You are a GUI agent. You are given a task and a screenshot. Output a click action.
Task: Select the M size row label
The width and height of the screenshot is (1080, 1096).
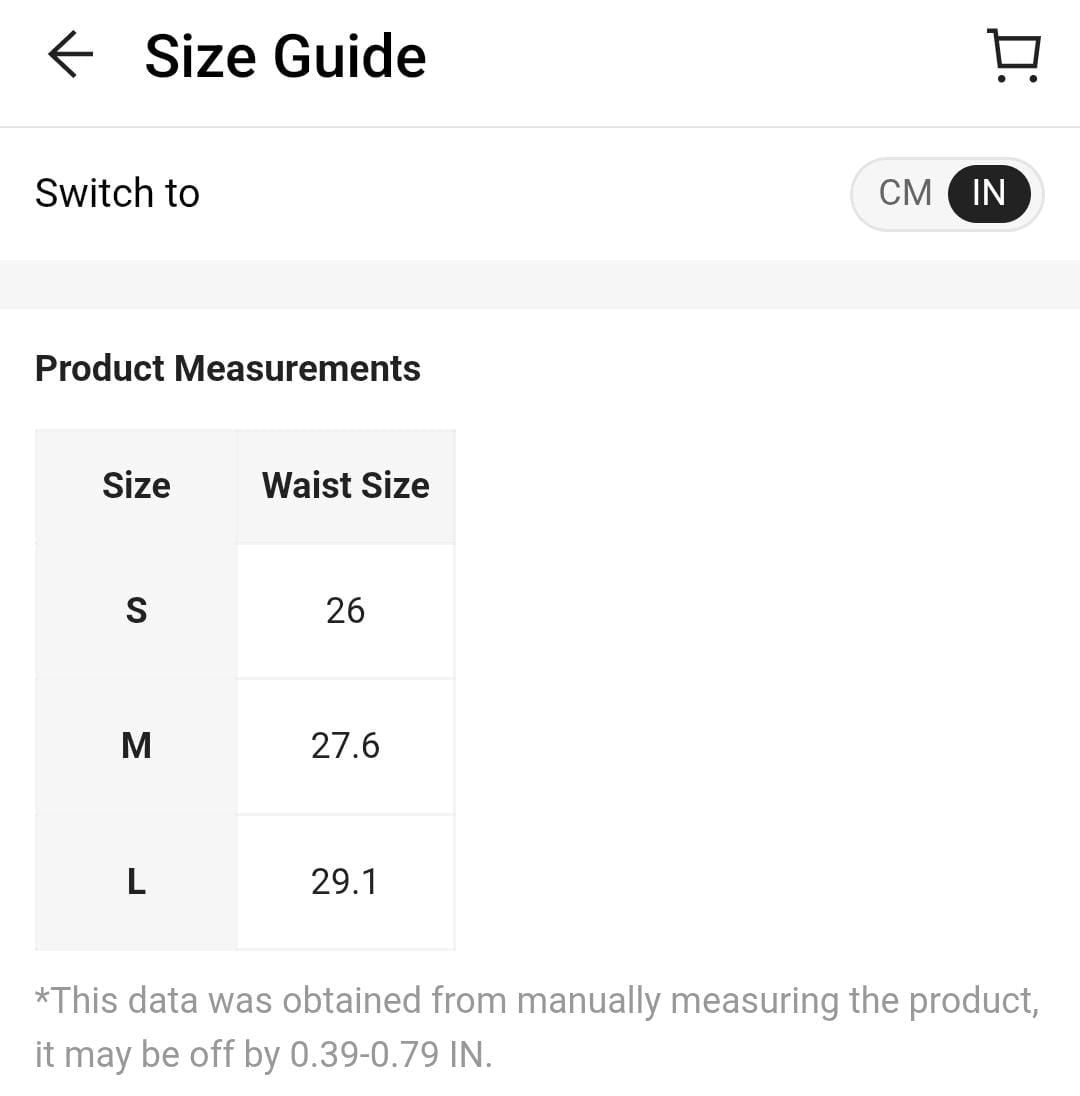(x=136, y=746)
